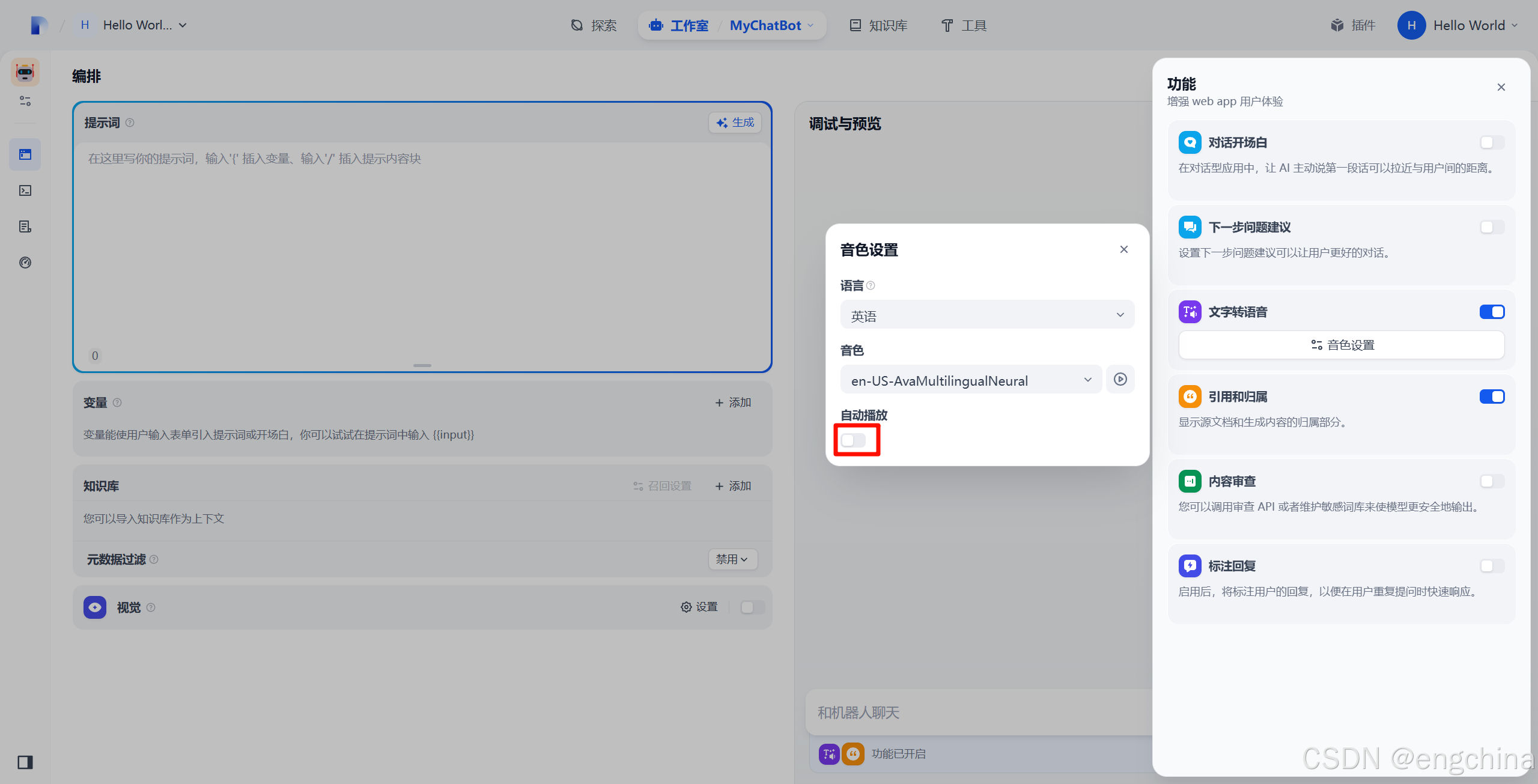This screenshot has width=1538, height=784.
Task: Turn off text-to-speech toggle
Action: 1492,312
